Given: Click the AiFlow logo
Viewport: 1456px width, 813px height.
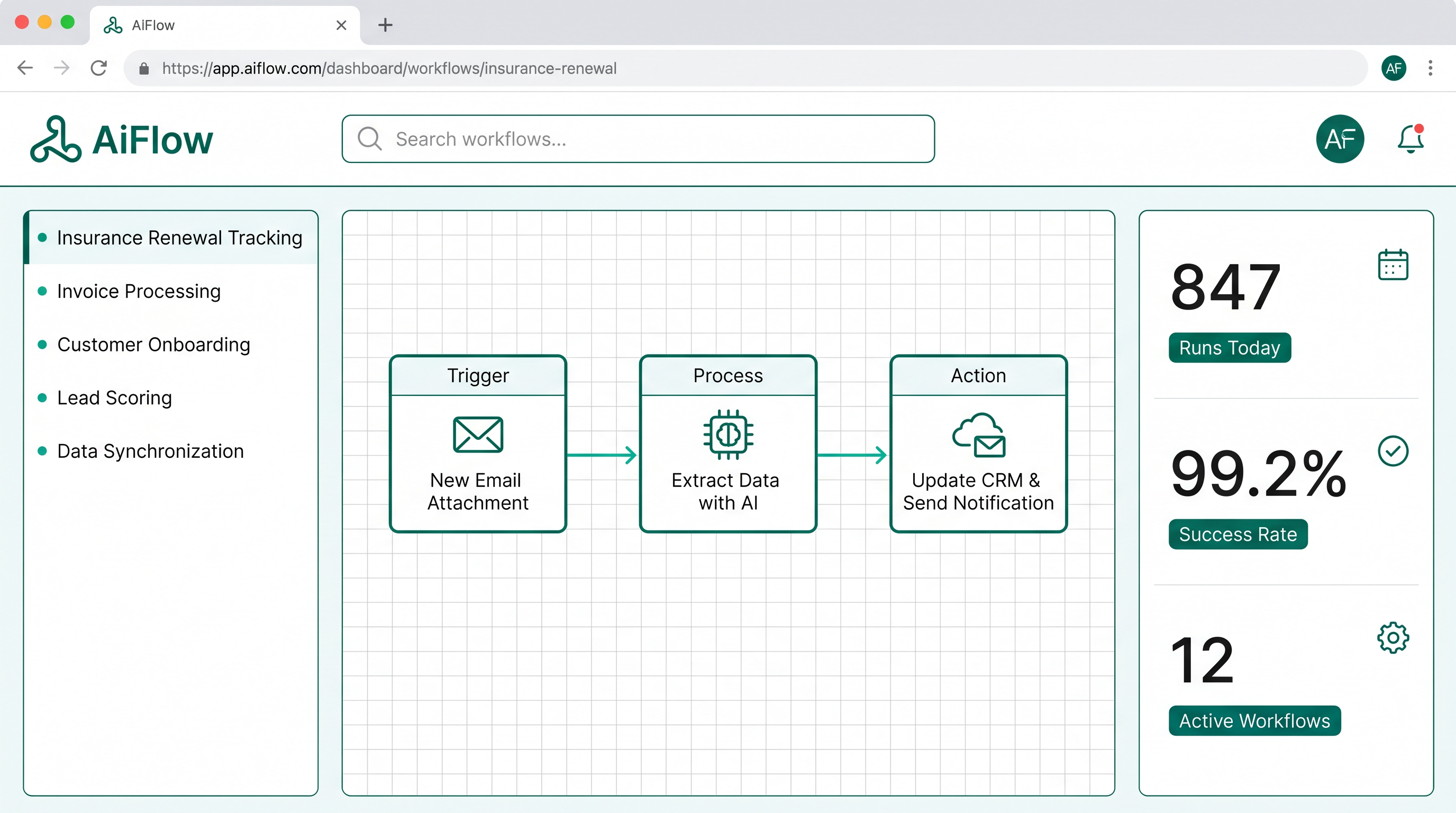Looking at the screenshot, I should pos(121,140).
